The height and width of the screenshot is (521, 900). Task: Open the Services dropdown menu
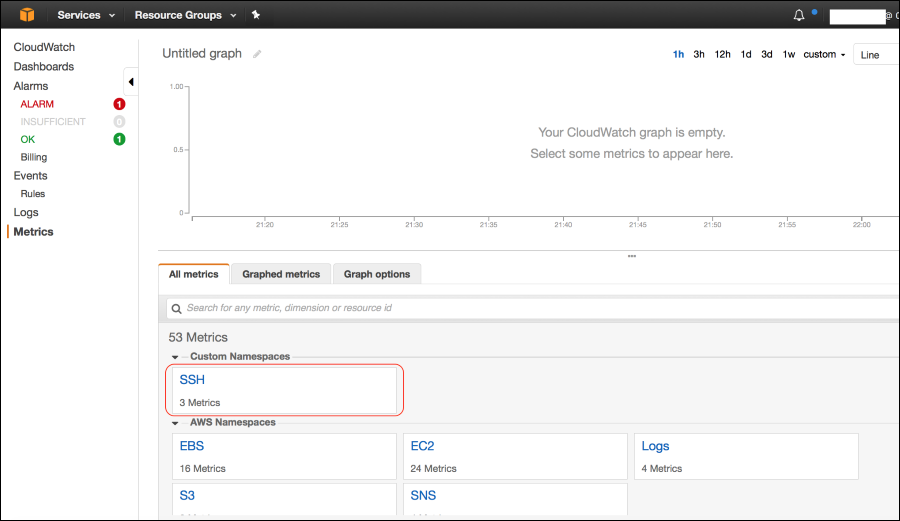(x=86, y=15)
